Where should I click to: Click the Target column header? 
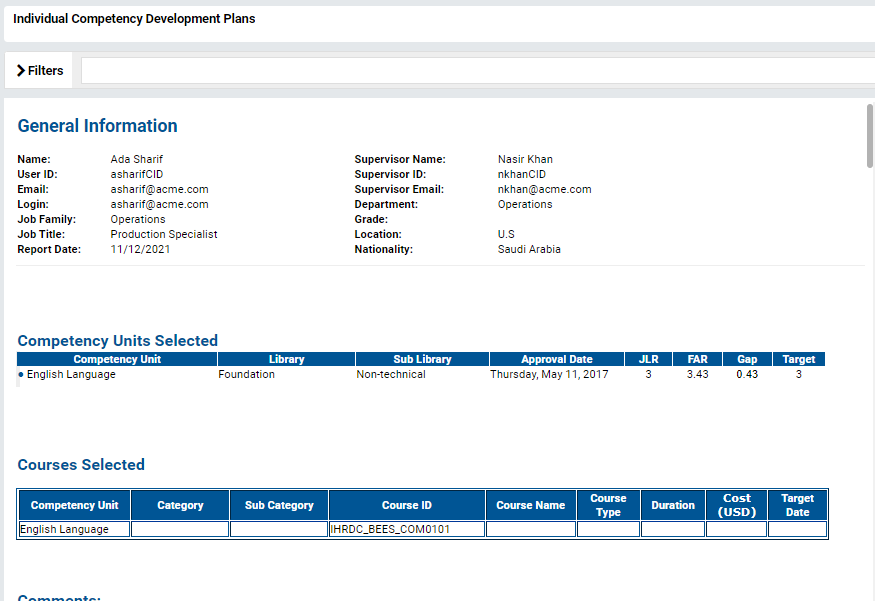click(799, 359)
